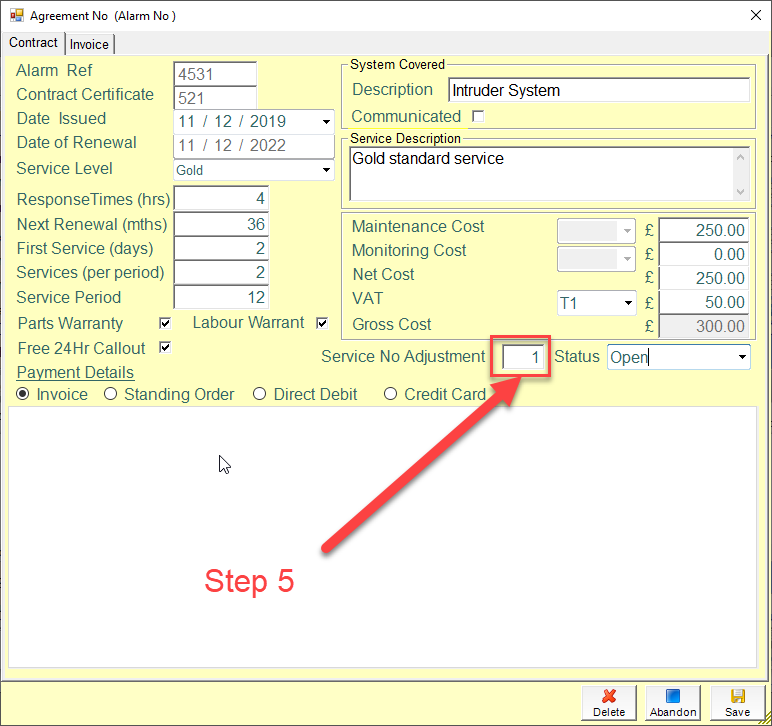Viewport: 772px width, 726px height.
Task: Toggle the Communicated checkbox
Action: [478, 116]
